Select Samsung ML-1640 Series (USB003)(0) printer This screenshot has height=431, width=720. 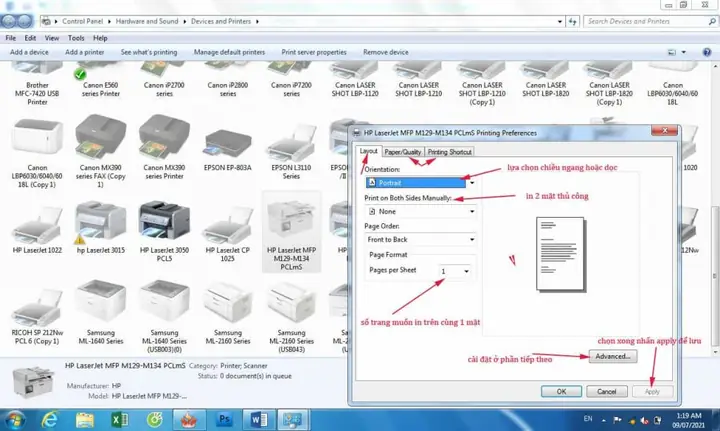[x=164, y=317]
